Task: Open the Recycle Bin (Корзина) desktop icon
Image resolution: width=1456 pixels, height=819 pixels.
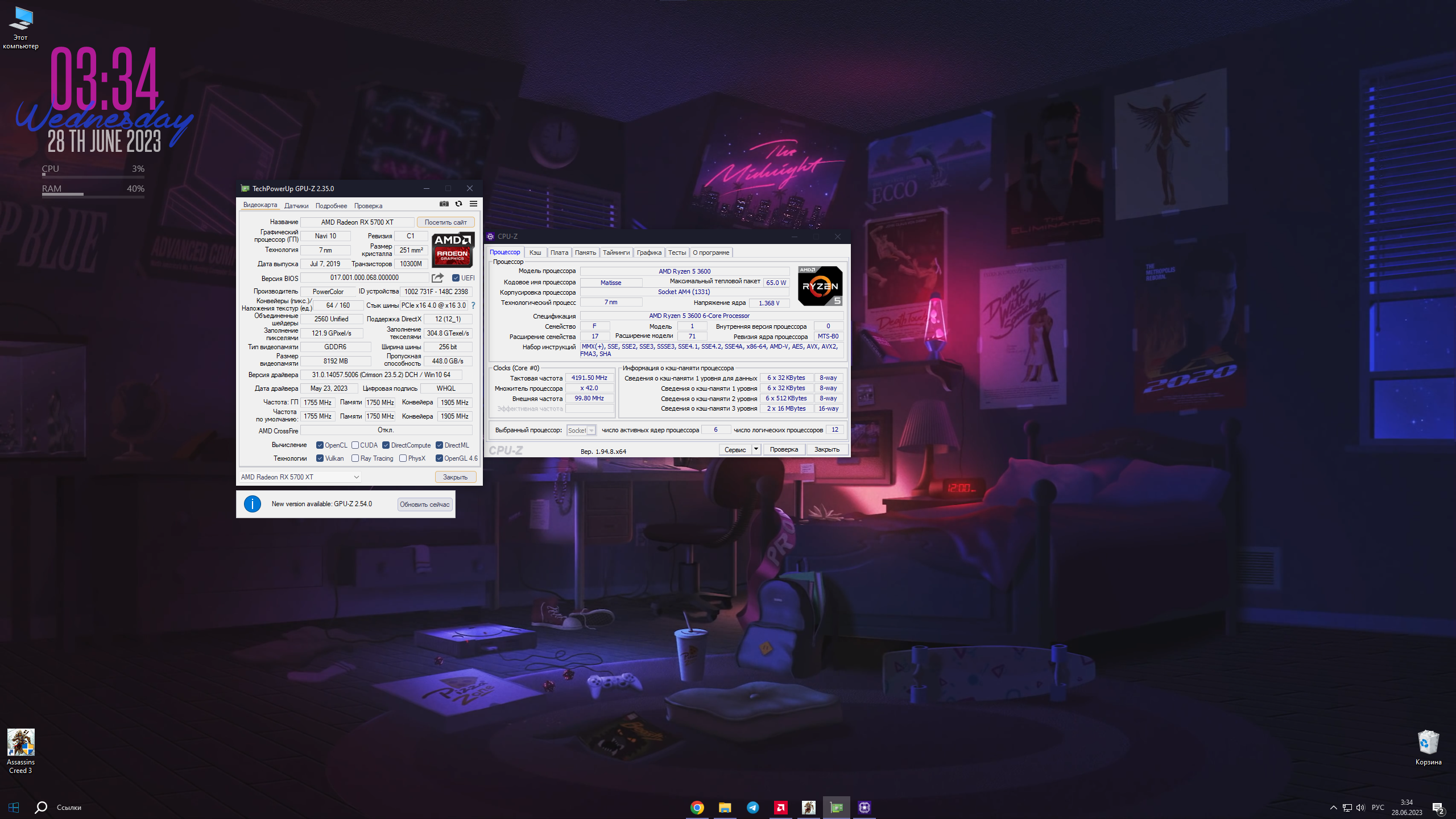Action: coord(1428,748)
